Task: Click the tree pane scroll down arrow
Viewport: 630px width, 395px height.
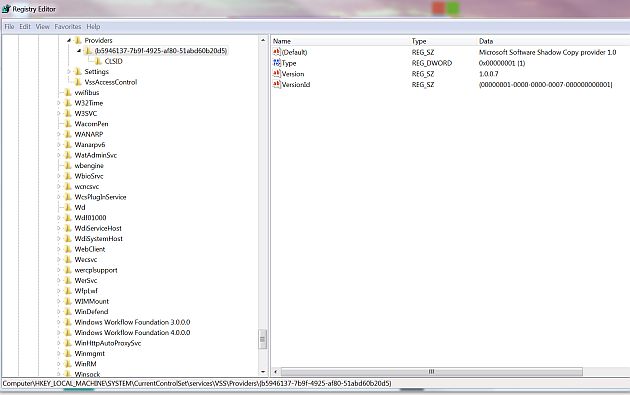Action: coord(263,372)
